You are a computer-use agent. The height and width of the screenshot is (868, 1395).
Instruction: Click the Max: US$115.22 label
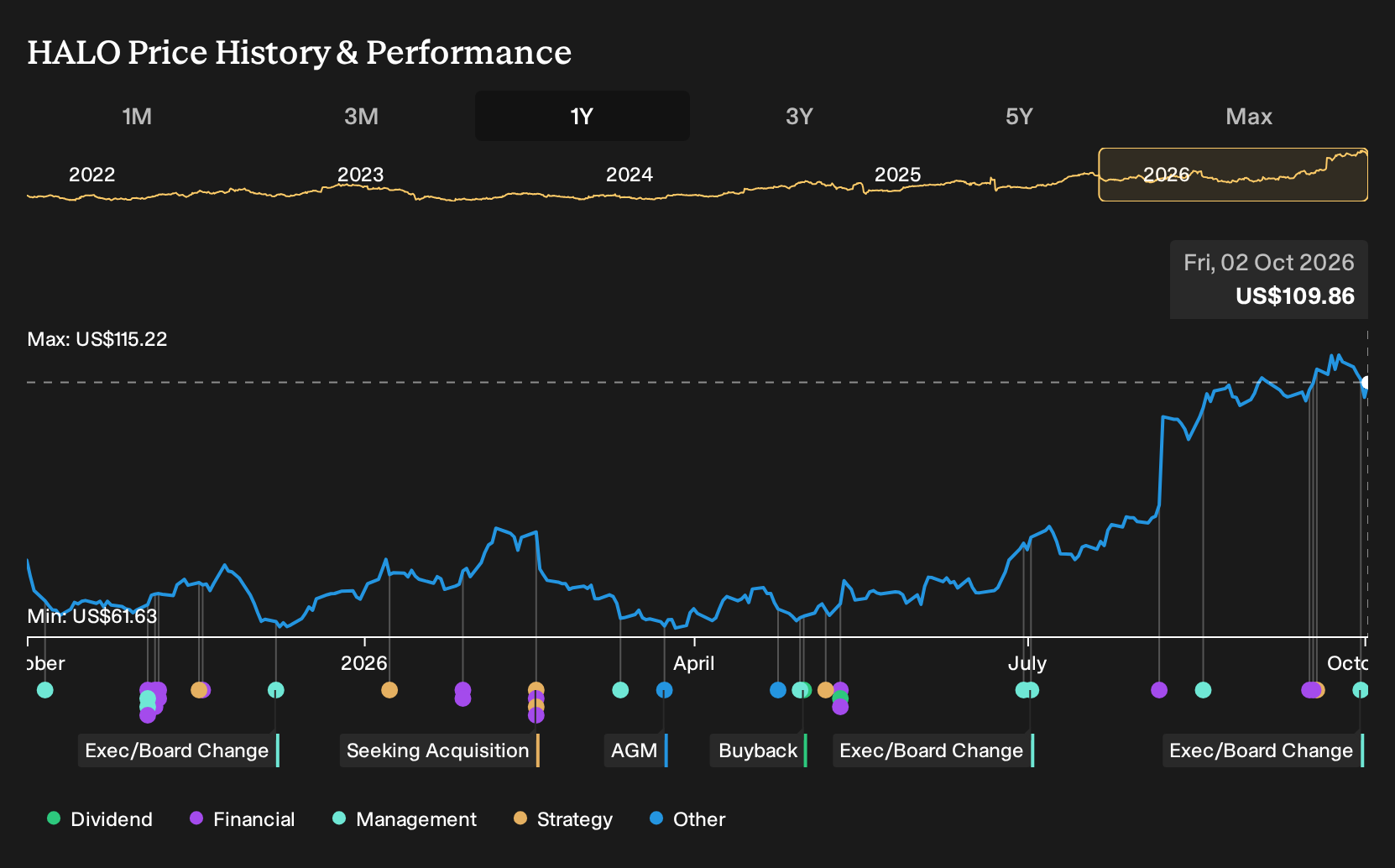pos(97,339)
